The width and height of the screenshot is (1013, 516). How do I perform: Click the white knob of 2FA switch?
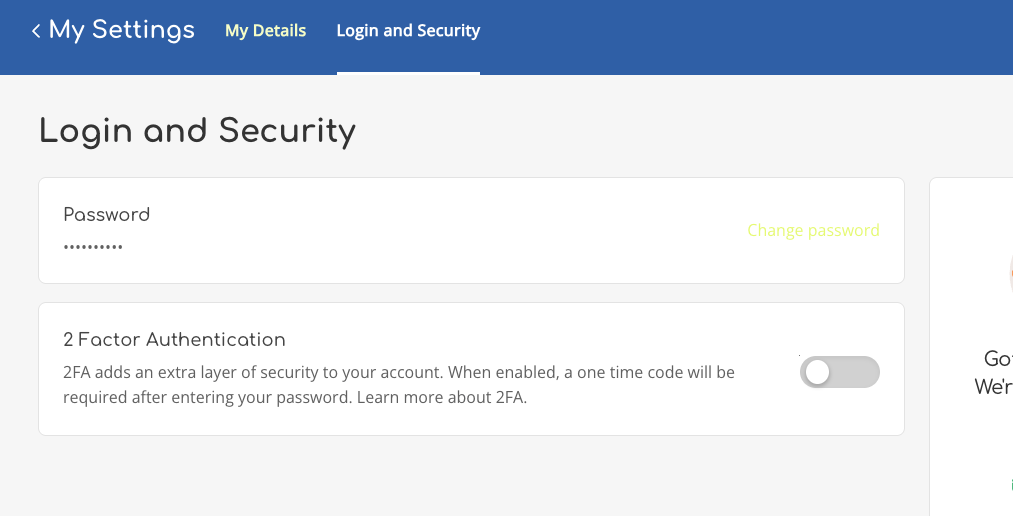coord(818,372)
